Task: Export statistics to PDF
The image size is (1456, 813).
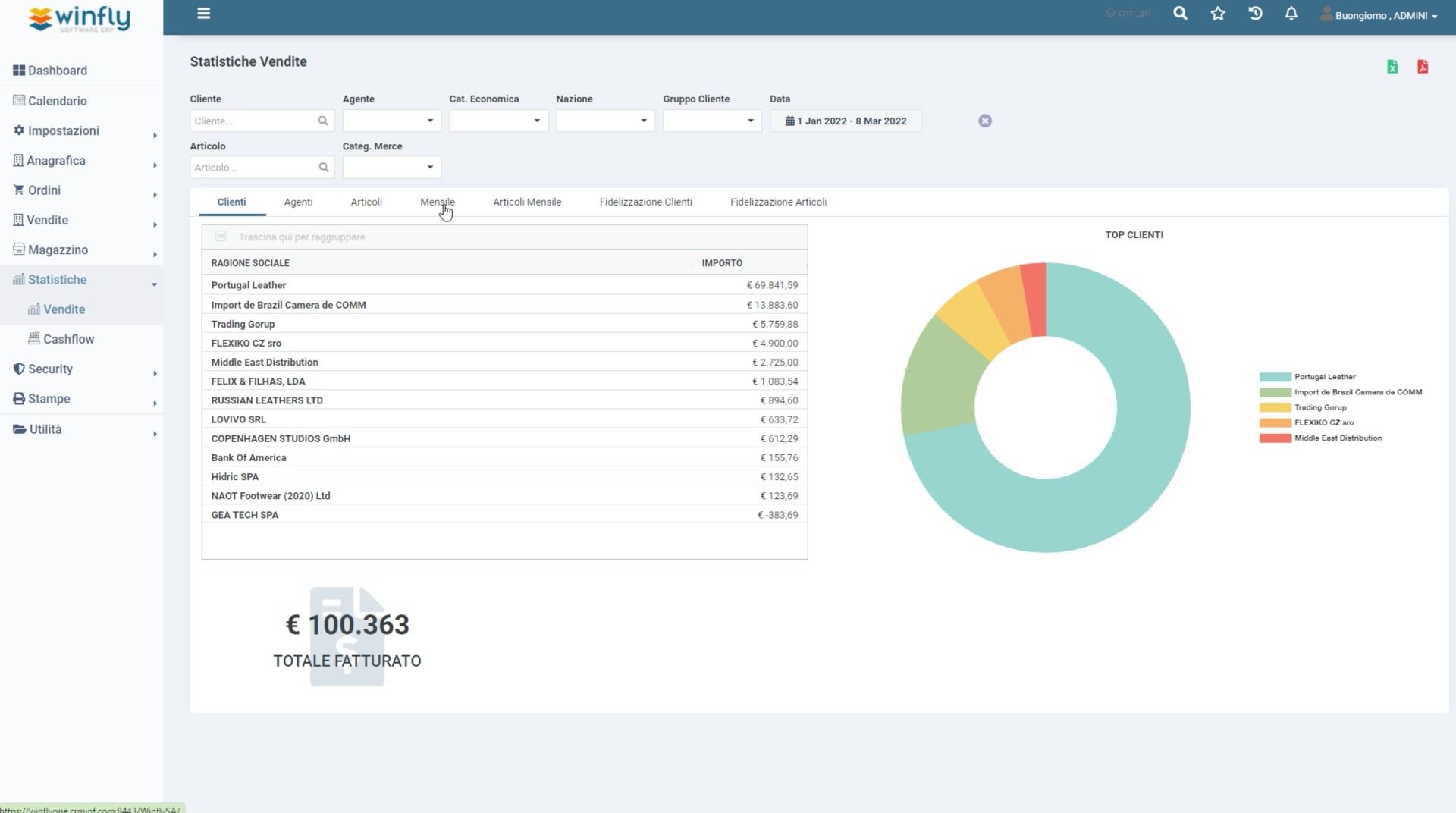Action: pos(1423,67)
